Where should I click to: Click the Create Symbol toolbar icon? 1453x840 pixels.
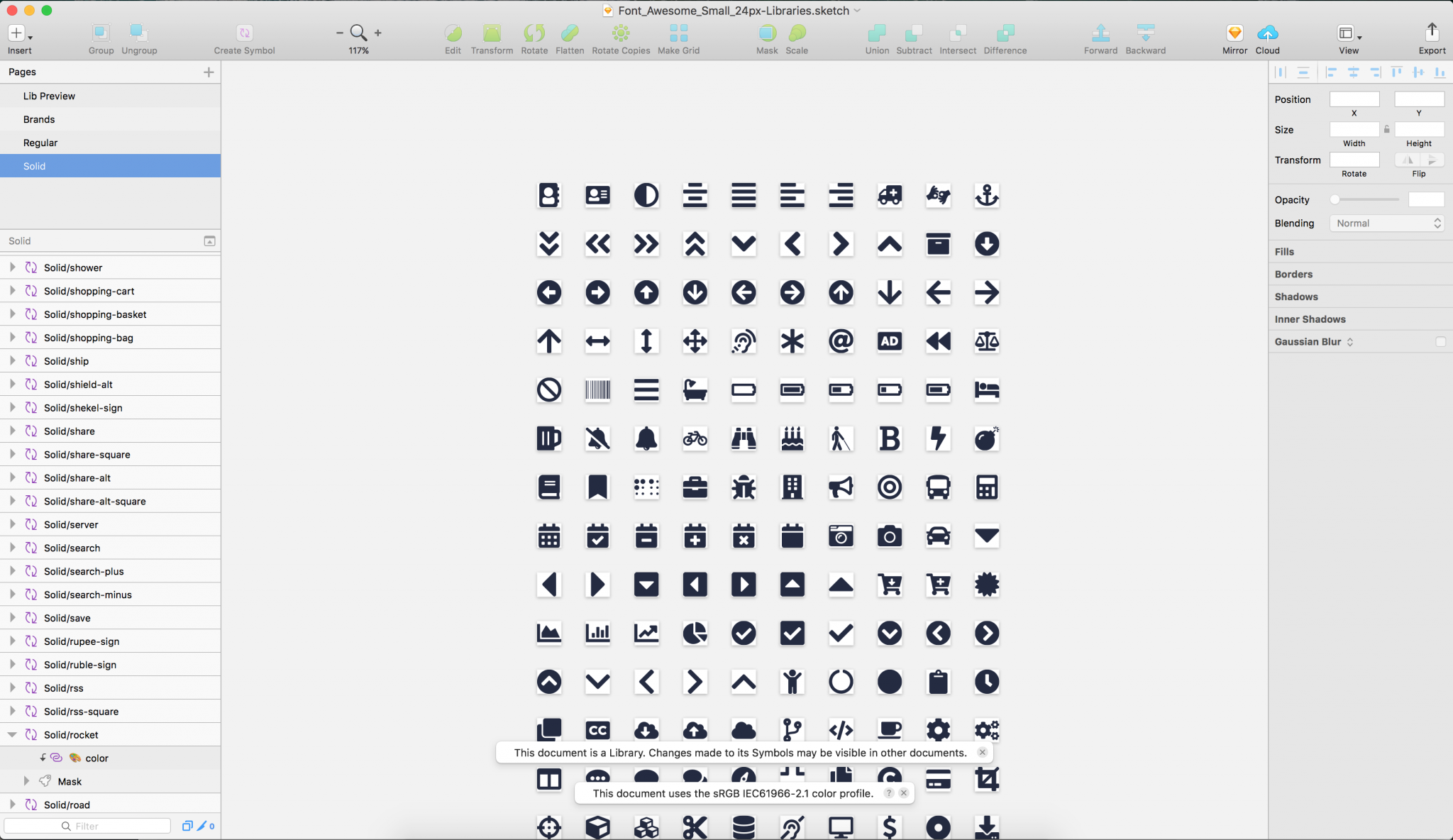(243, 33)
